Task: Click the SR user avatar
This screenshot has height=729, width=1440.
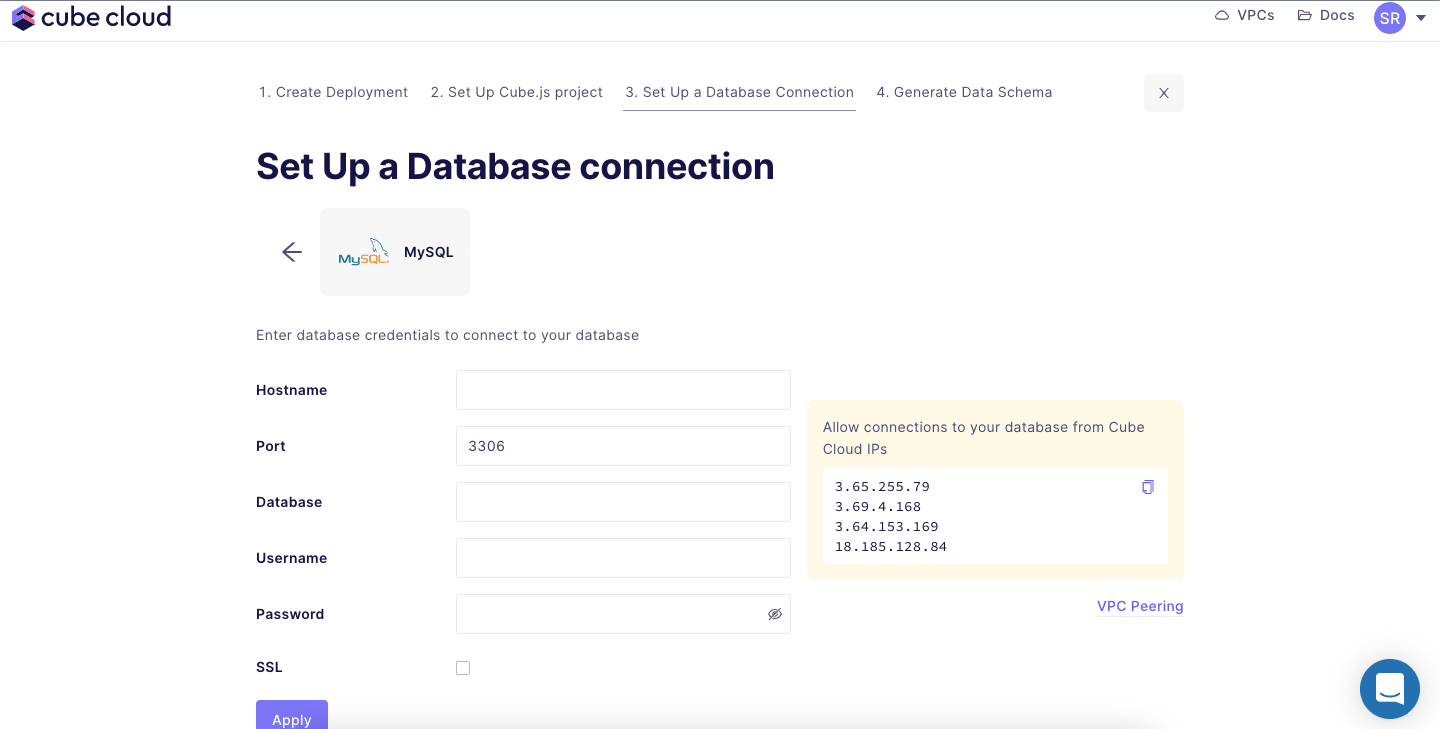Action: click(1389, 18)
